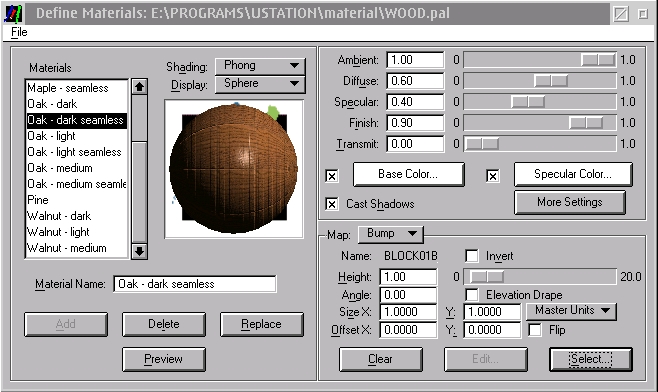Click the Clear map button

click(x=381, y=359)
